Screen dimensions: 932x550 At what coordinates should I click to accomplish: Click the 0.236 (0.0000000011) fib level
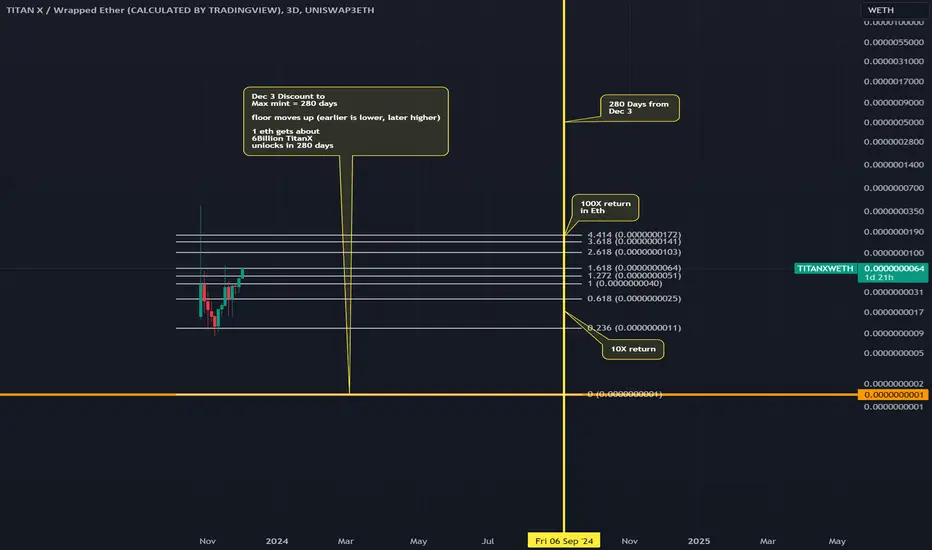[634, 328]
